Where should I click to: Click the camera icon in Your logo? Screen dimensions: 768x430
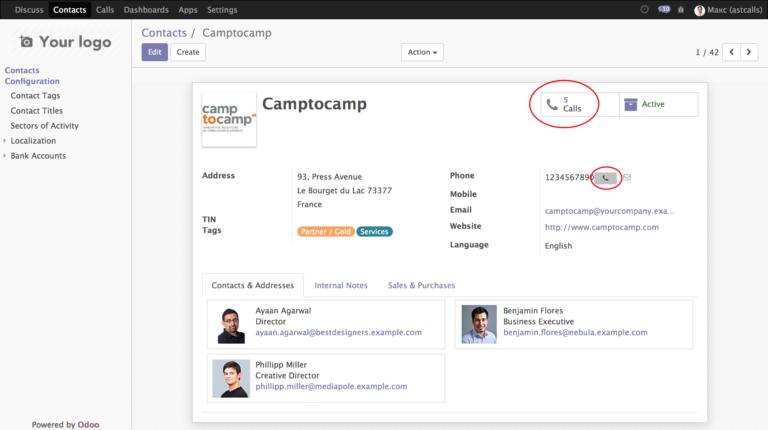pos(26,42)
